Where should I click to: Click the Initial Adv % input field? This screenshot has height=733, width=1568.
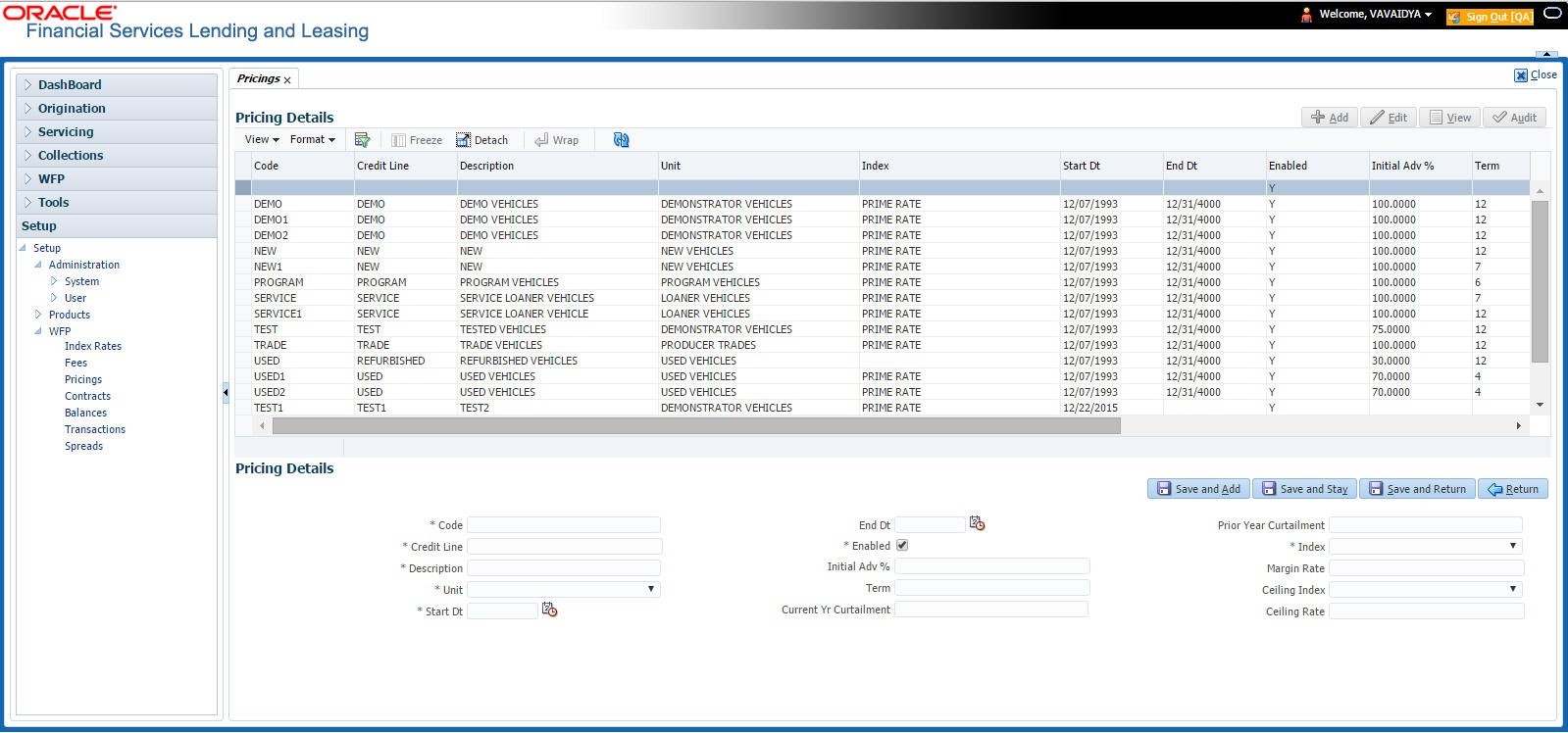pos(992,566)
